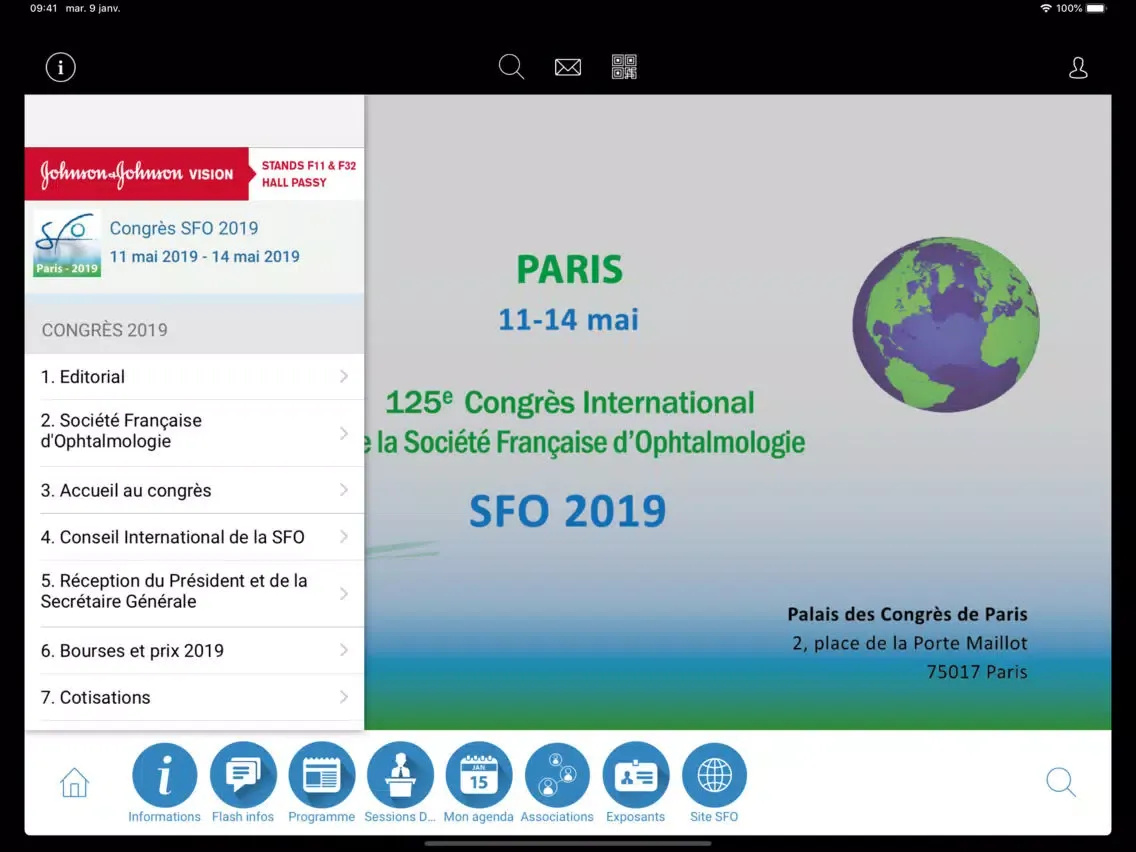Open Site SFO globe icon
The height and width of the screenshot is (852, 1136).
714,775
